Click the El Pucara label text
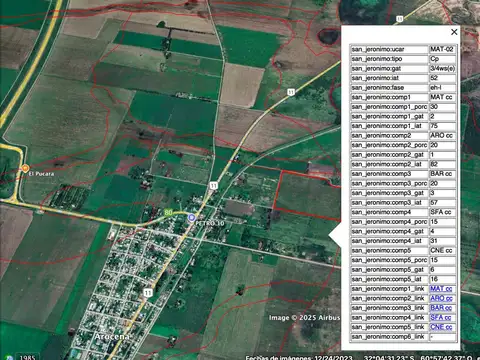480x360 pixels. tap(41, 174)
